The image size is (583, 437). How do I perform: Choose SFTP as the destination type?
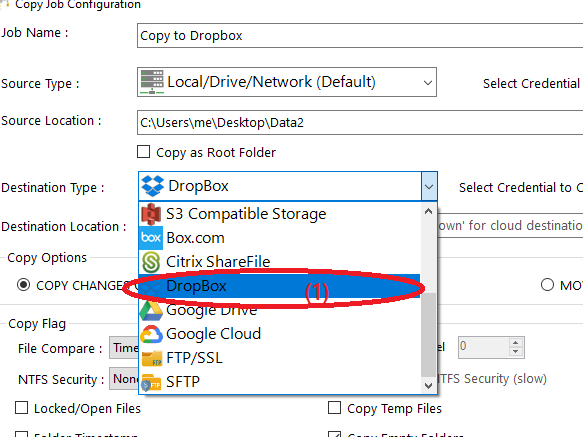coord(280,381)
